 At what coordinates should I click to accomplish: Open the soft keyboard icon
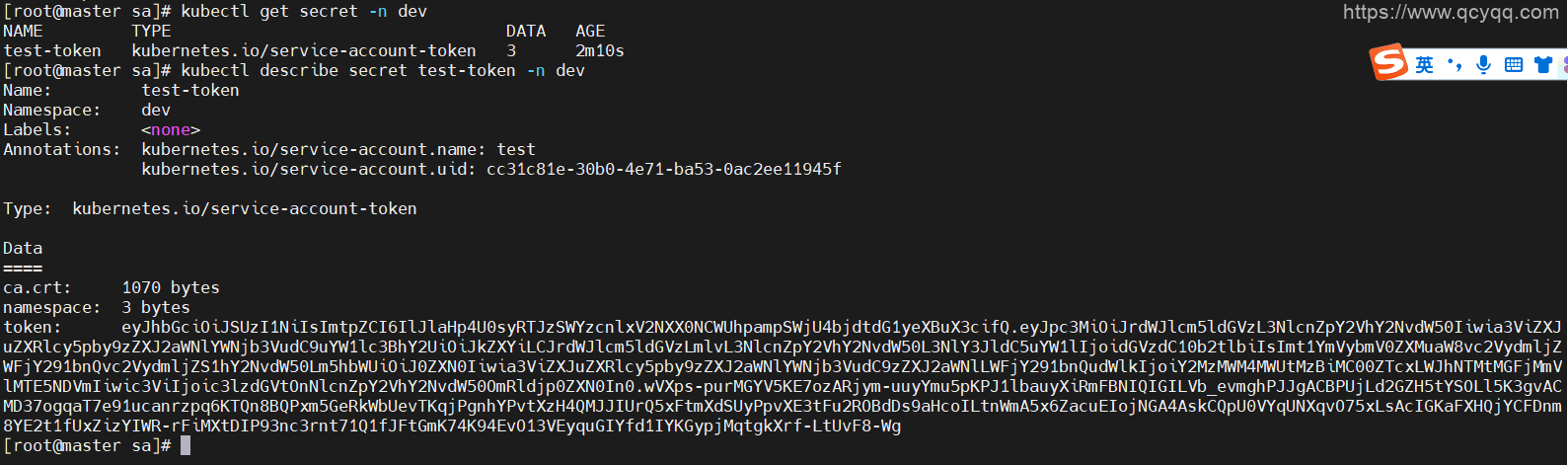[x=1514, y=65]
